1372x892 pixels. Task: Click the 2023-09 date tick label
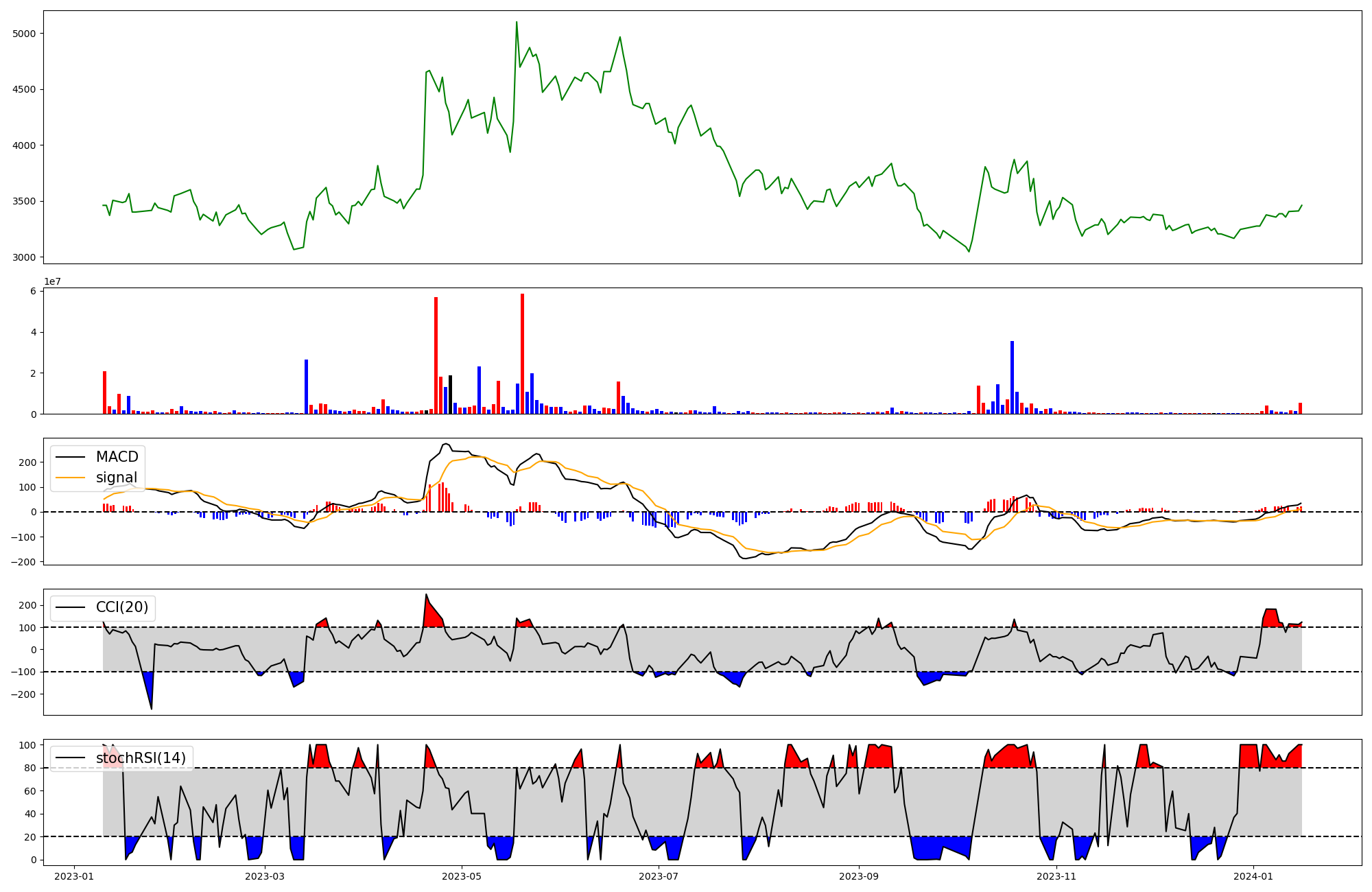858,876
